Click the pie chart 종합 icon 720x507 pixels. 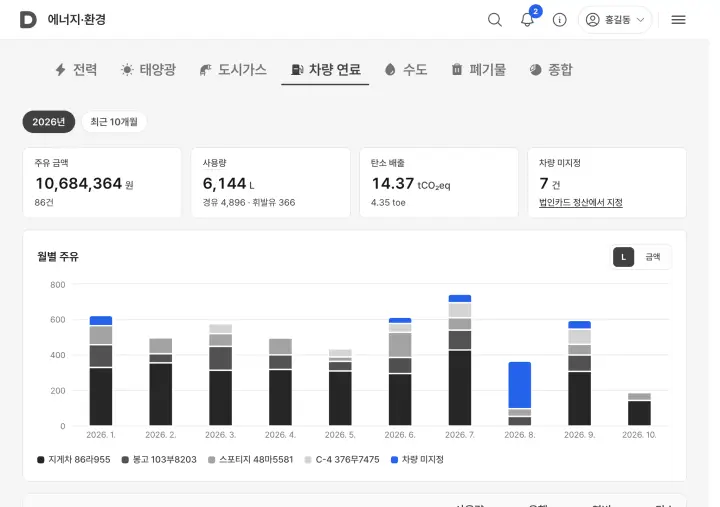tap(535, 70)
